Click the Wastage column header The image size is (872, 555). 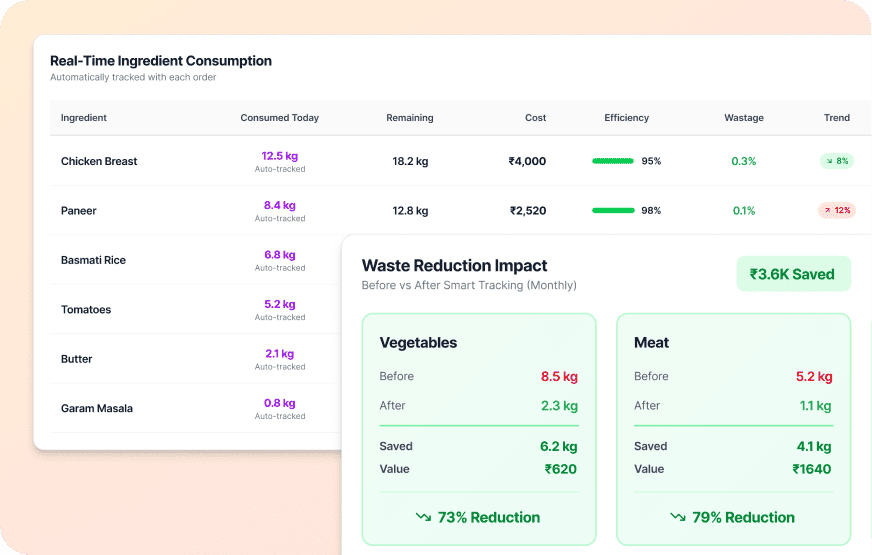click(x=744, y=117)
